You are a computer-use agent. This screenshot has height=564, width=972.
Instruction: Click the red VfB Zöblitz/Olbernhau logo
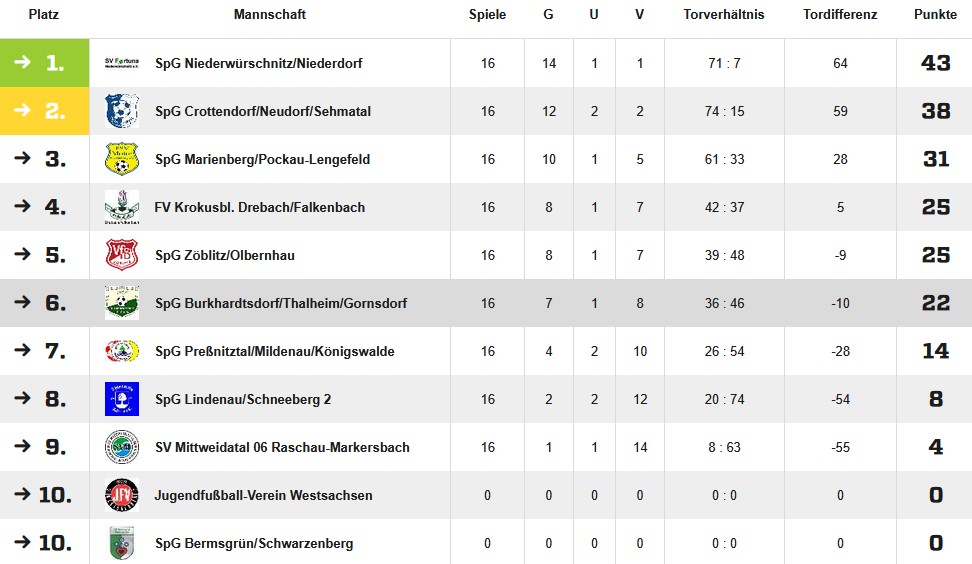pos(122,255)
